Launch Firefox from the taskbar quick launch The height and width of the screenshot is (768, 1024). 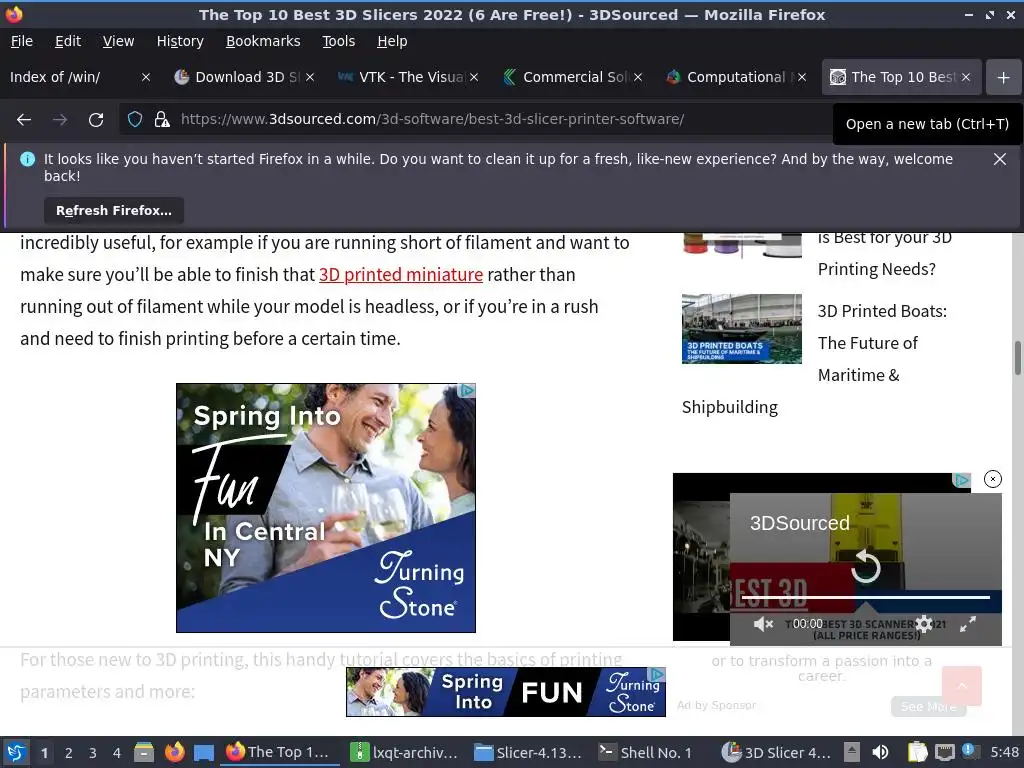click(174, 753)
